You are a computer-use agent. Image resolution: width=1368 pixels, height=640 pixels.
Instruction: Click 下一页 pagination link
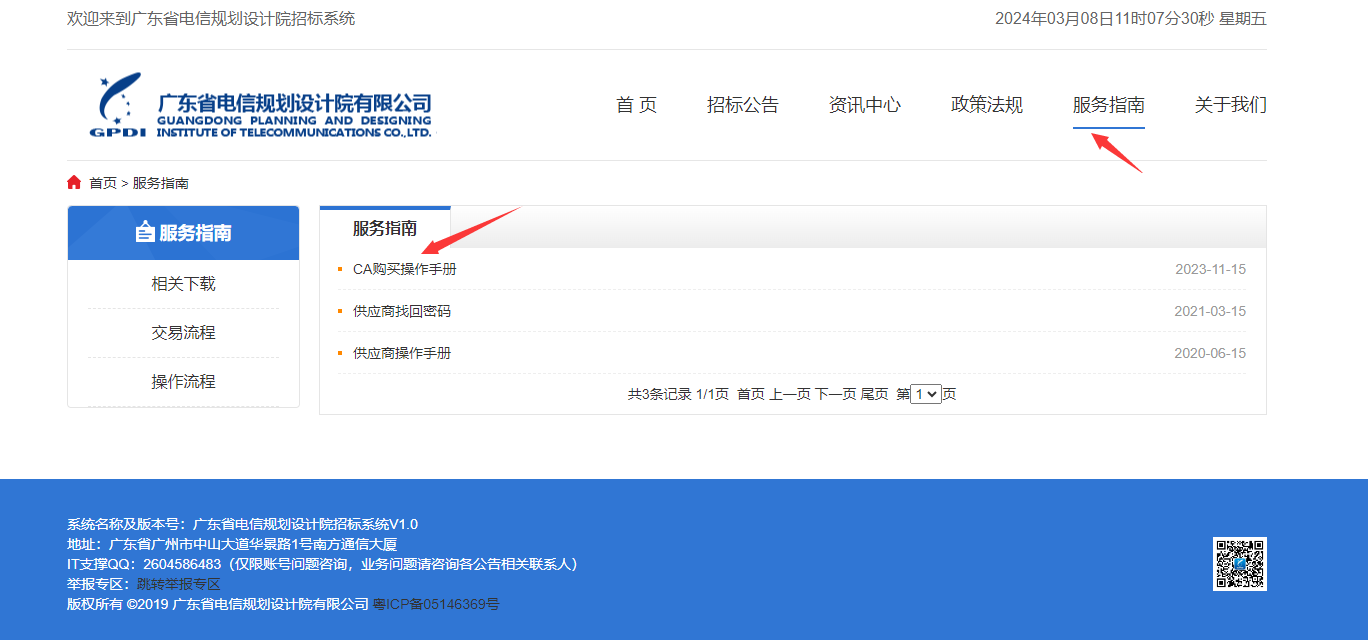(835, 394)
